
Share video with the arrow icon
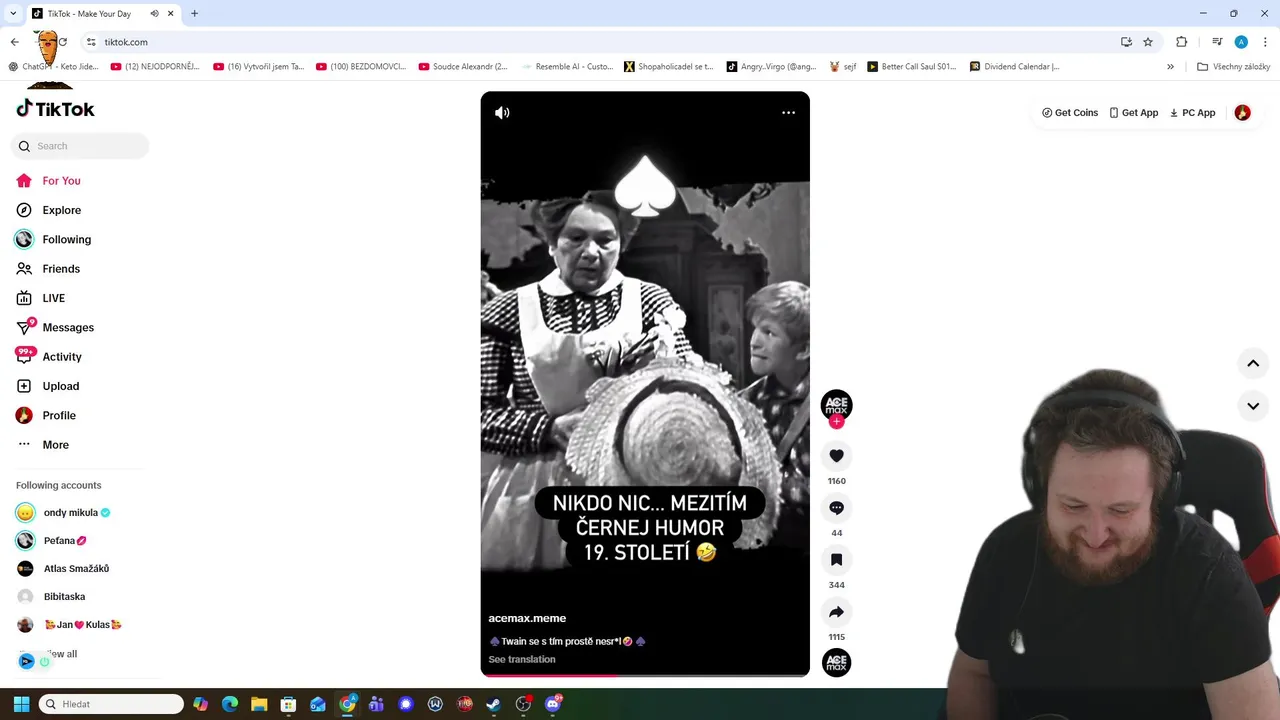point(837,612)
